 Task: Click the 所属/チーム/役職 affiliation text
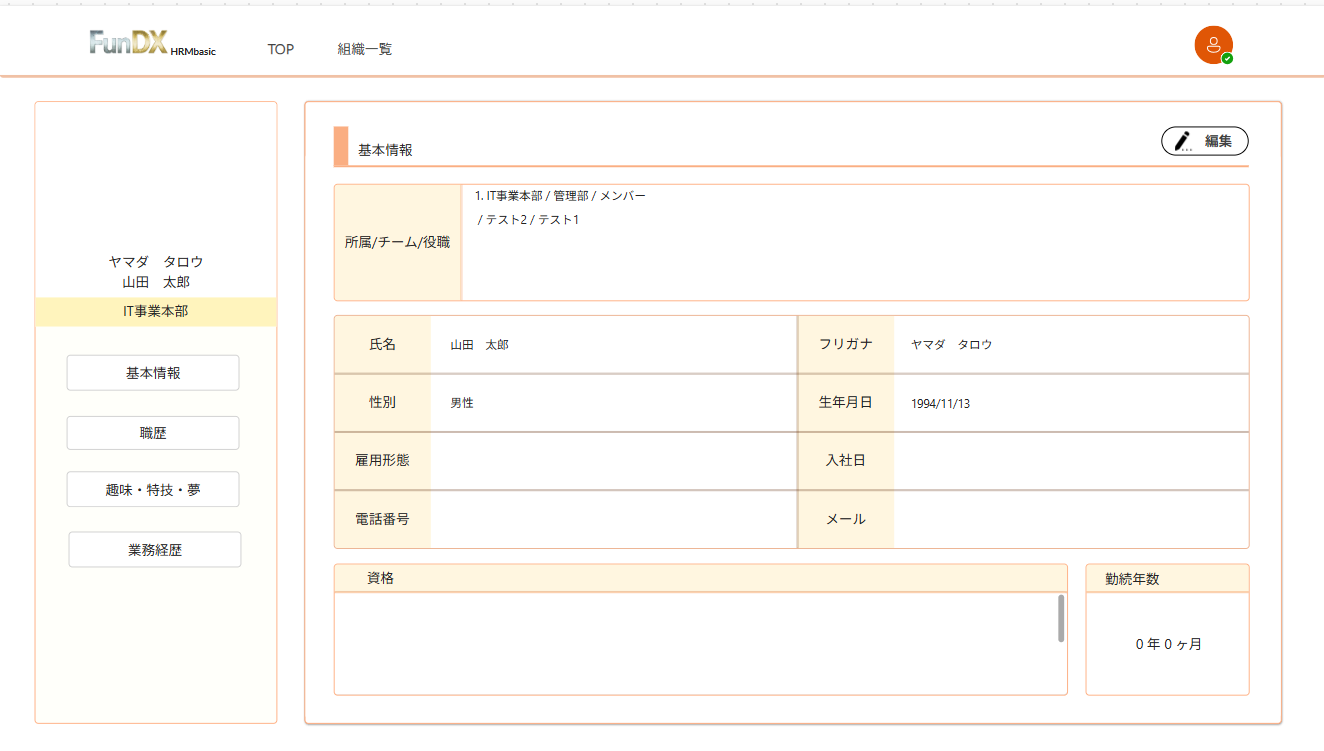click(x=560, y=197)
